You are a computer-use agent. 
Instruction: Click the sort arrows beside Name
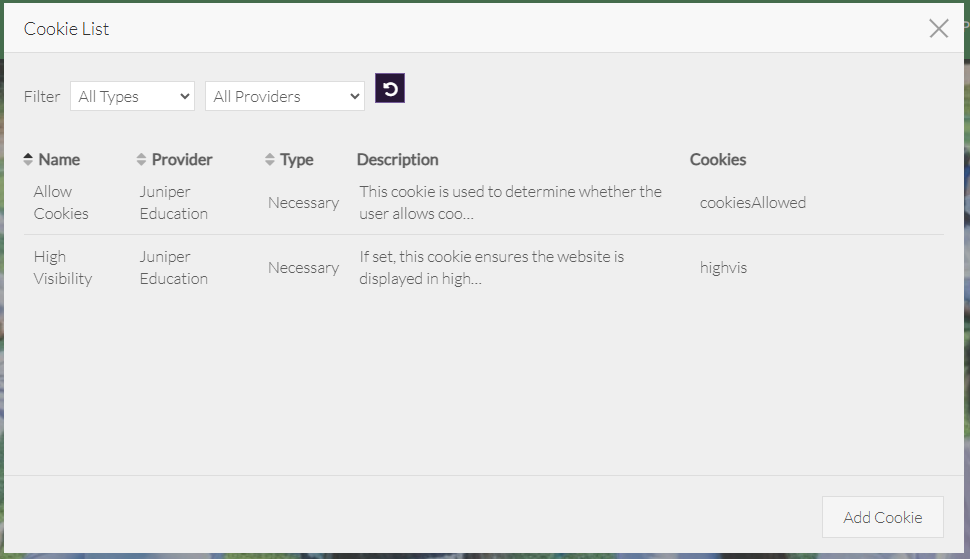point(28,160)
